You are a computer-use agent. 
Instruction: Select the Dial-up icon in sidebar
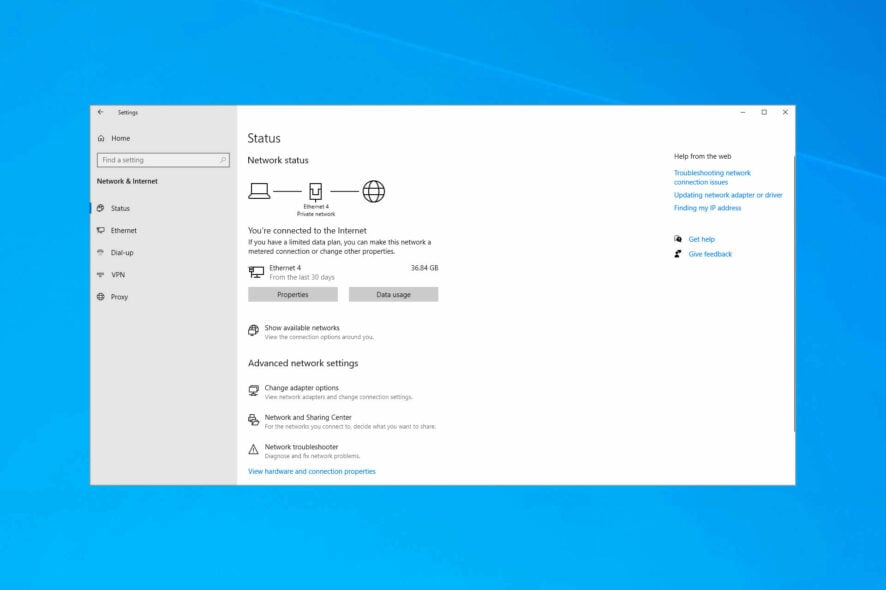pyautogui.click(x=101, y=252)
